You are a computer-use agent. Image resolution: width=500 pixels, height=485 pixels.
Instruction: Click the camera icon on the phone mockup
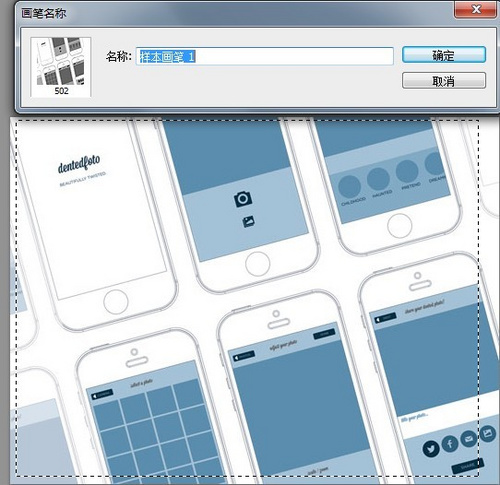243,199
